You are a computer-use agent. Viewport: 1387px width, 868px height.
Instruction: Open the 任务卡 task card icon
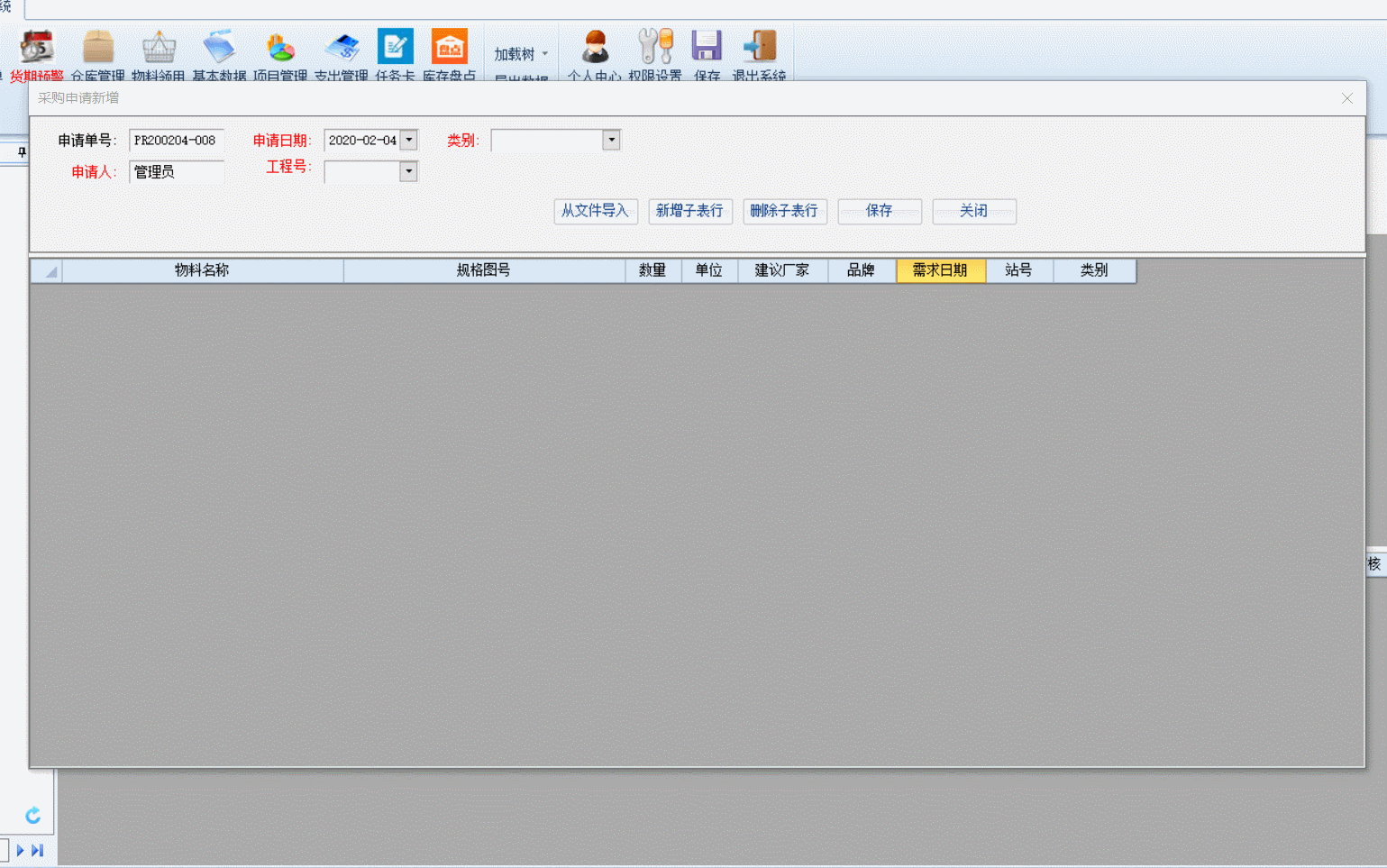[395, 48]
